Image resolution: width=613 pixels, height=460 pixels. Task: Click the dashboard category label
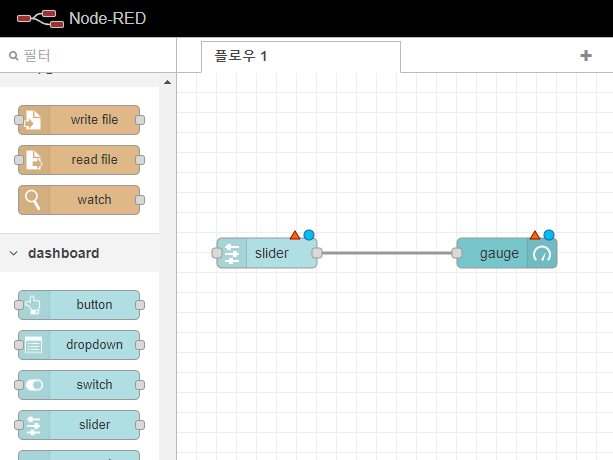click(64, 253)
